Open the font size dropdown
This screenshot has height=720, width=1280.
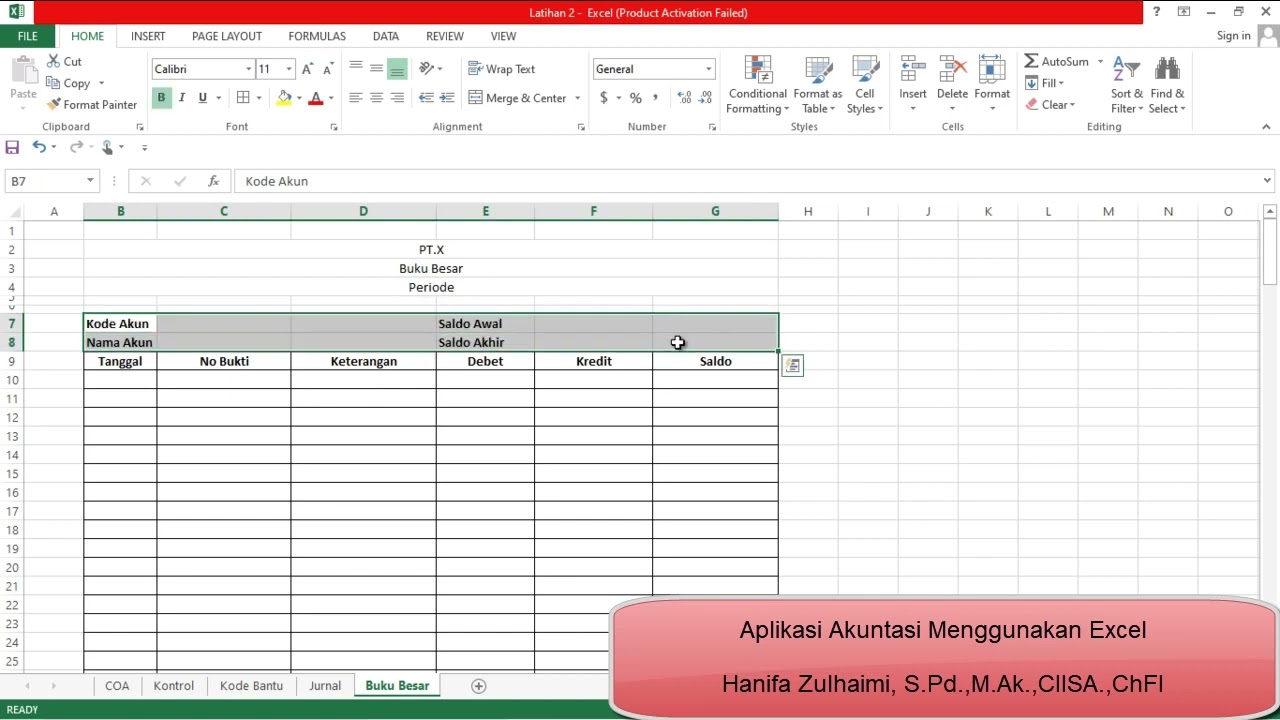click(x=289, y=69)
